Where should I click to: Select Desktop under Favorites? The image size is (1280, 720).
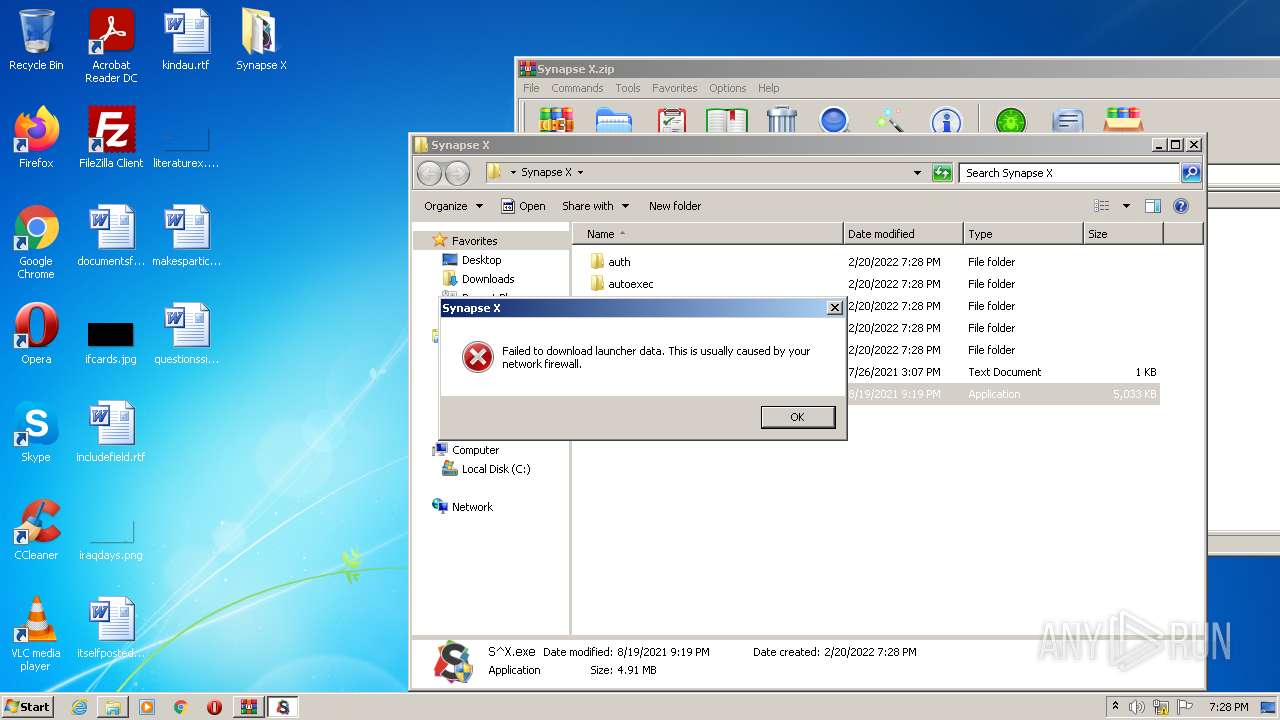[x=481, y=260]
